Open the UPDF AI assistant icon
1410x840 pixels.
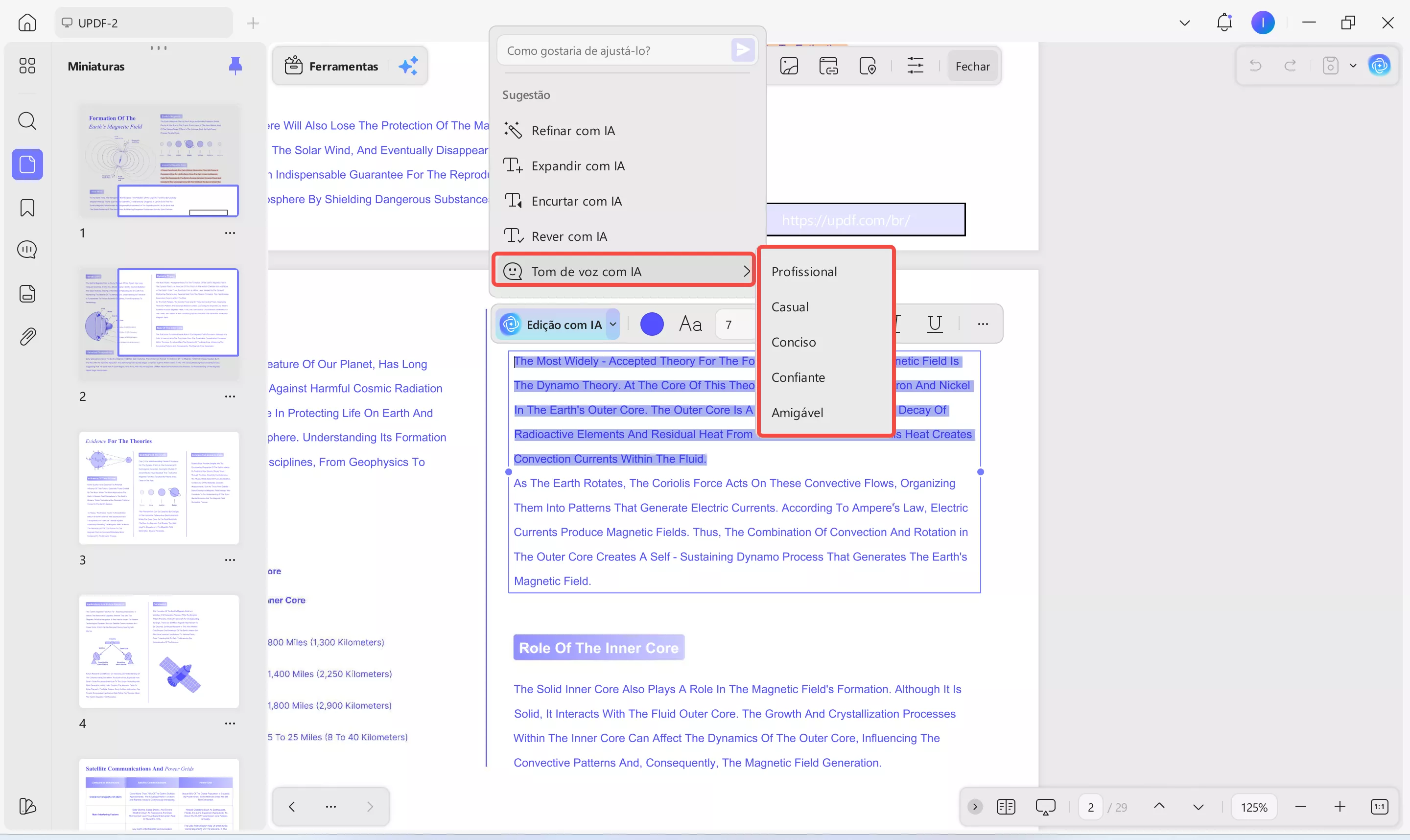click(x=1380, y=66)
